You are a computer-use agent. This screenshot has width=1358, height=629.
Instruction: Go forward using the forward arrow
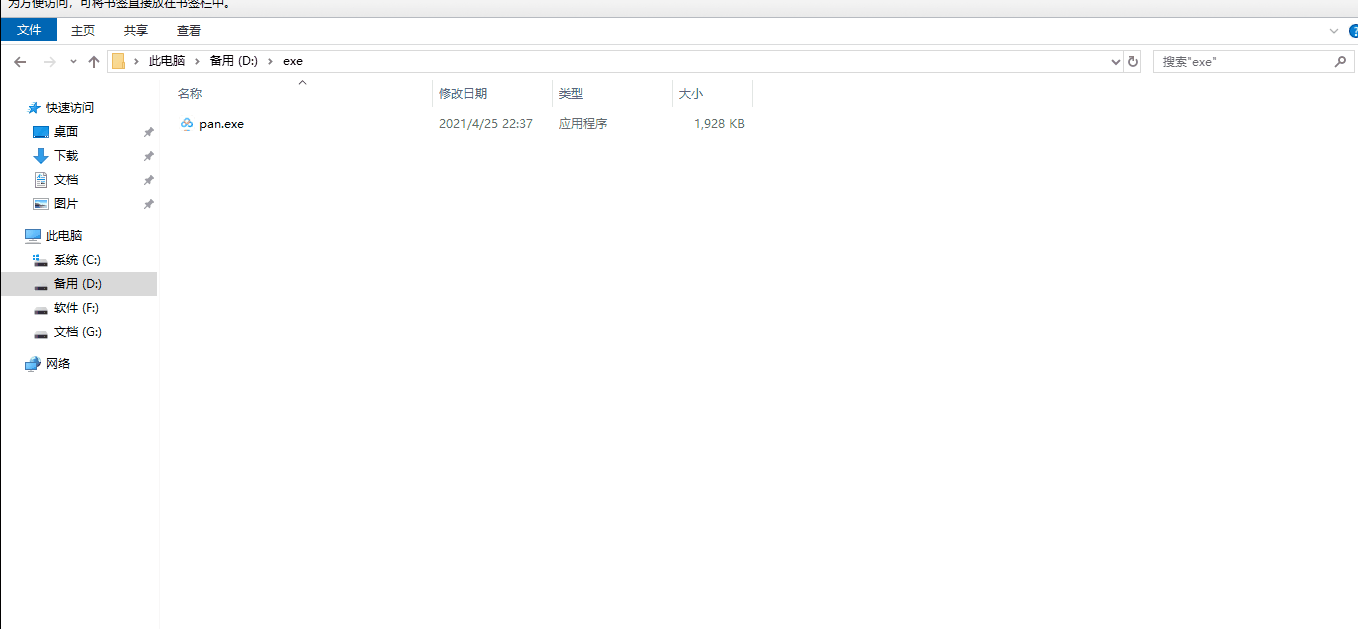[x=50, y=62]
